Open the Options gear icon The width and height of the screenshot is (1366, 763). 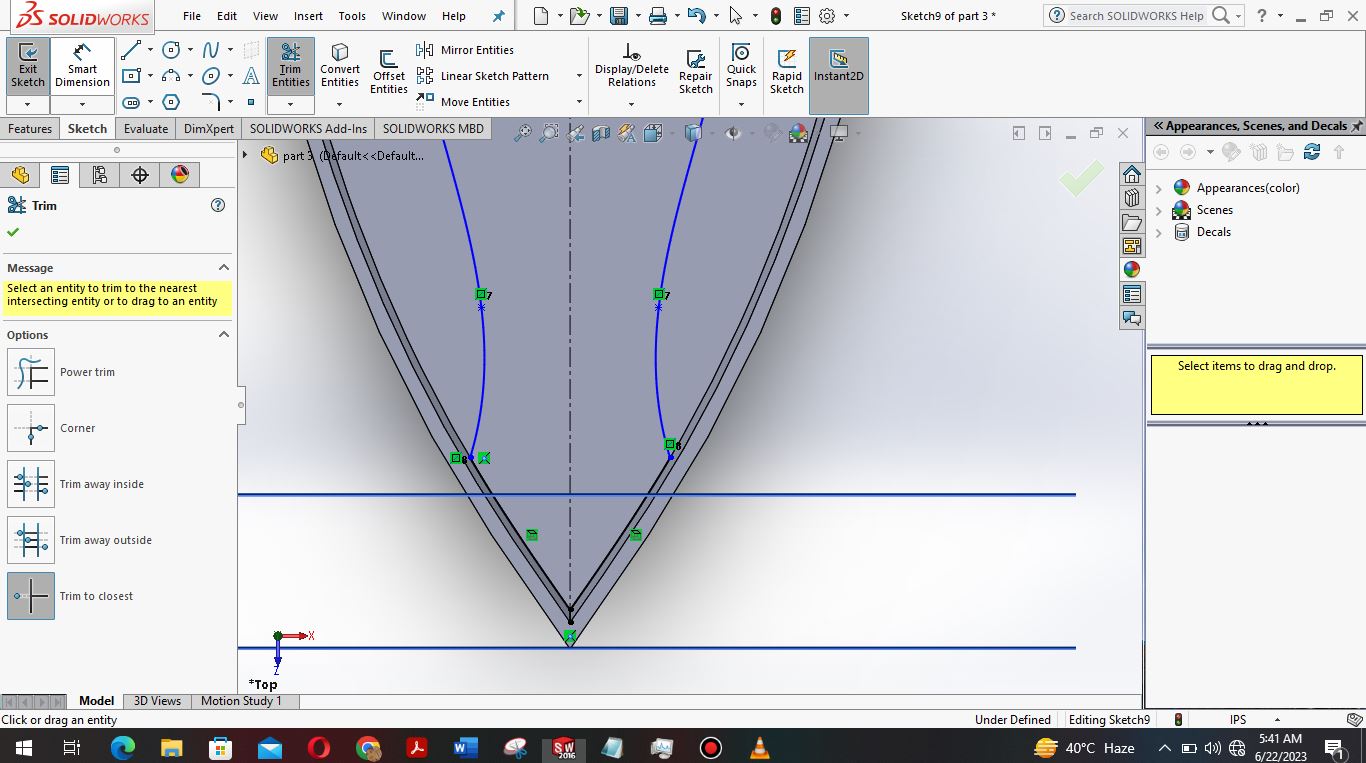tap(827, 16)
